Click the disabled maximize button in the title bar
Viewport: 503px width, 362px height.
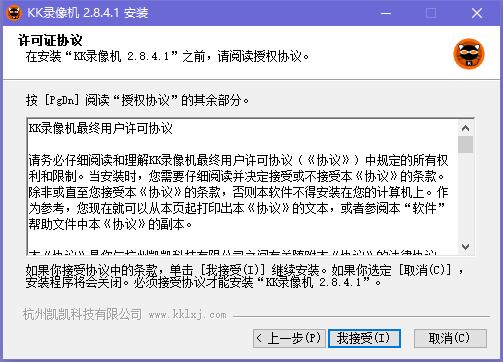(431, 13)
